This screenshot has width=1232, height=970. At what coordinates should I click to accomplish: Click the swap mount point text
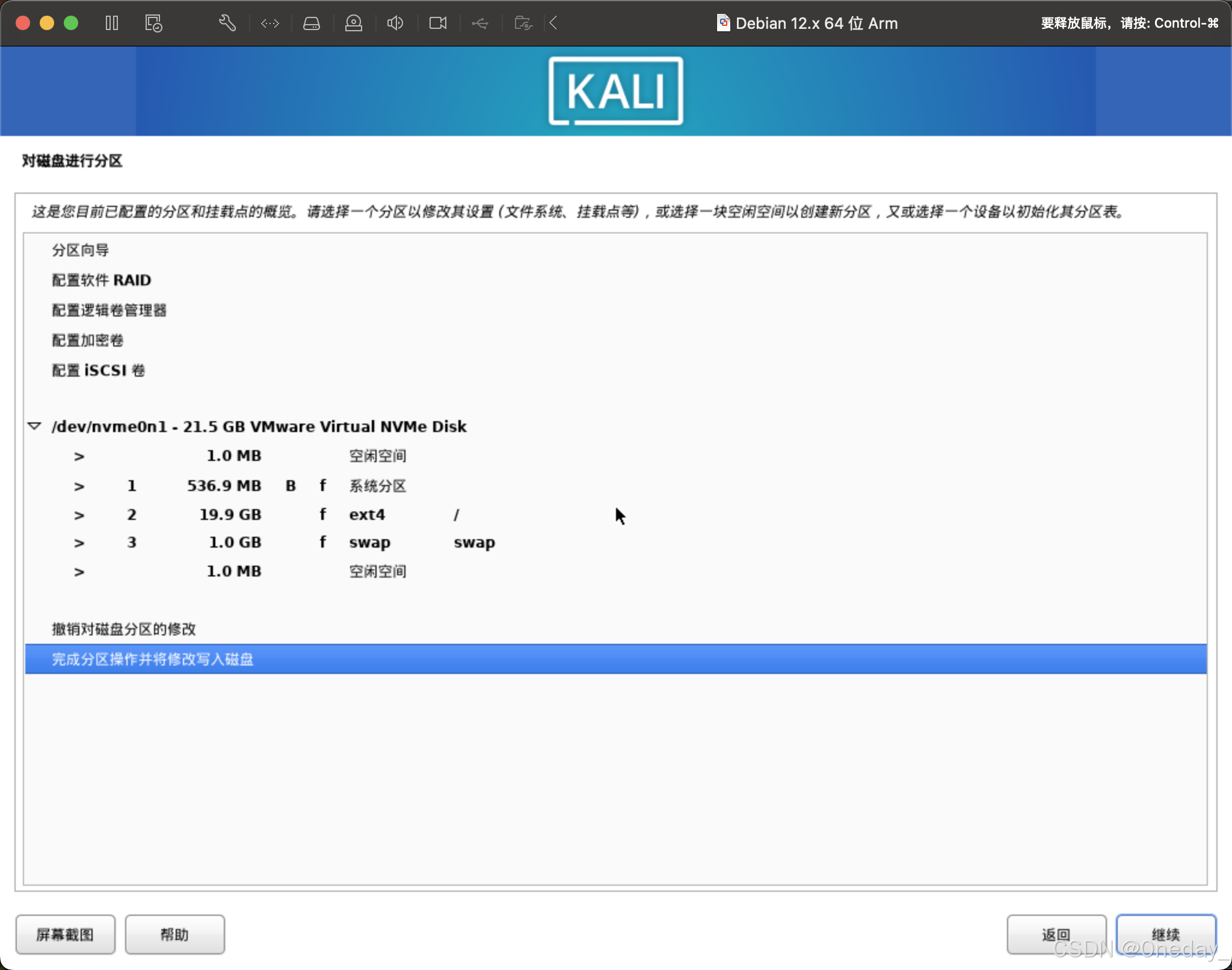pos(474,543)
